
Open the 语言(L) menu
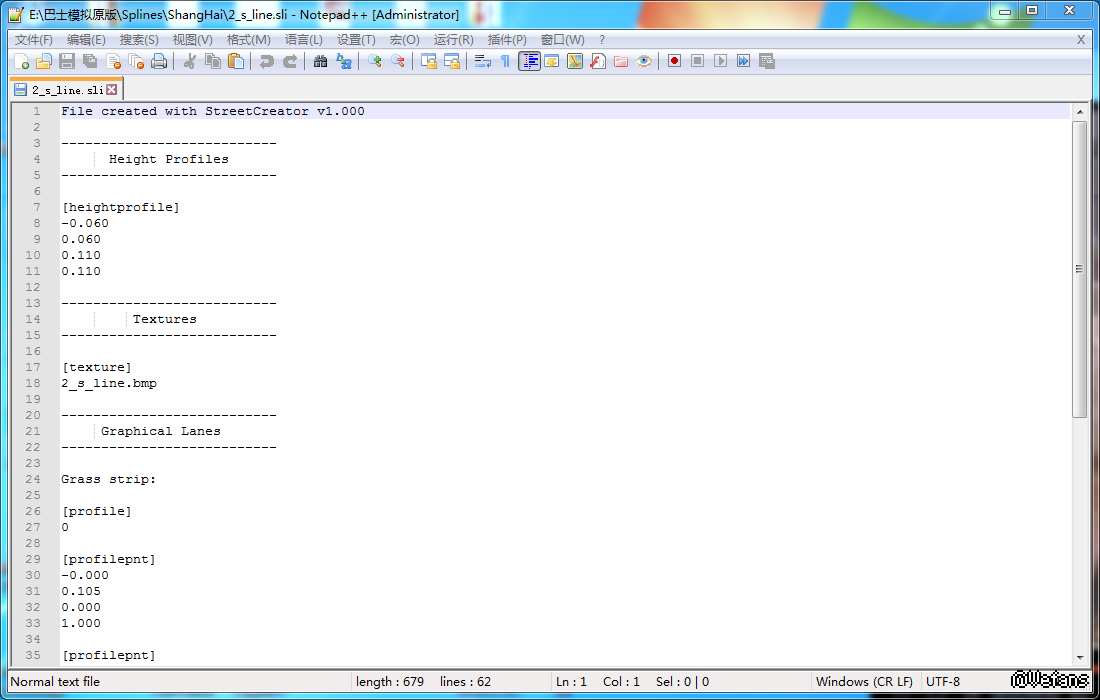pos(304,40)
